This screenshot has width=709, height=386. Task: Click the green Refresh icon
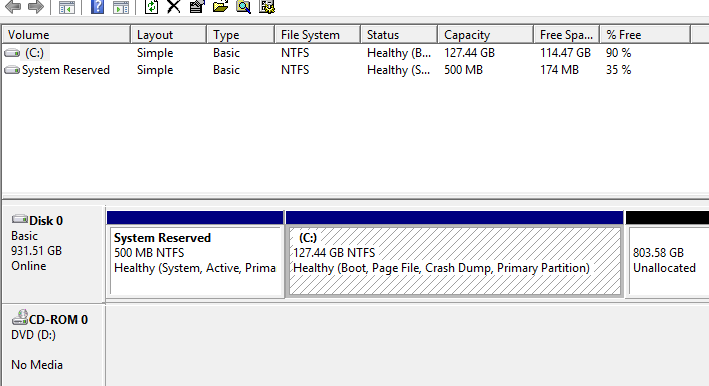click(x=151, y=7)
